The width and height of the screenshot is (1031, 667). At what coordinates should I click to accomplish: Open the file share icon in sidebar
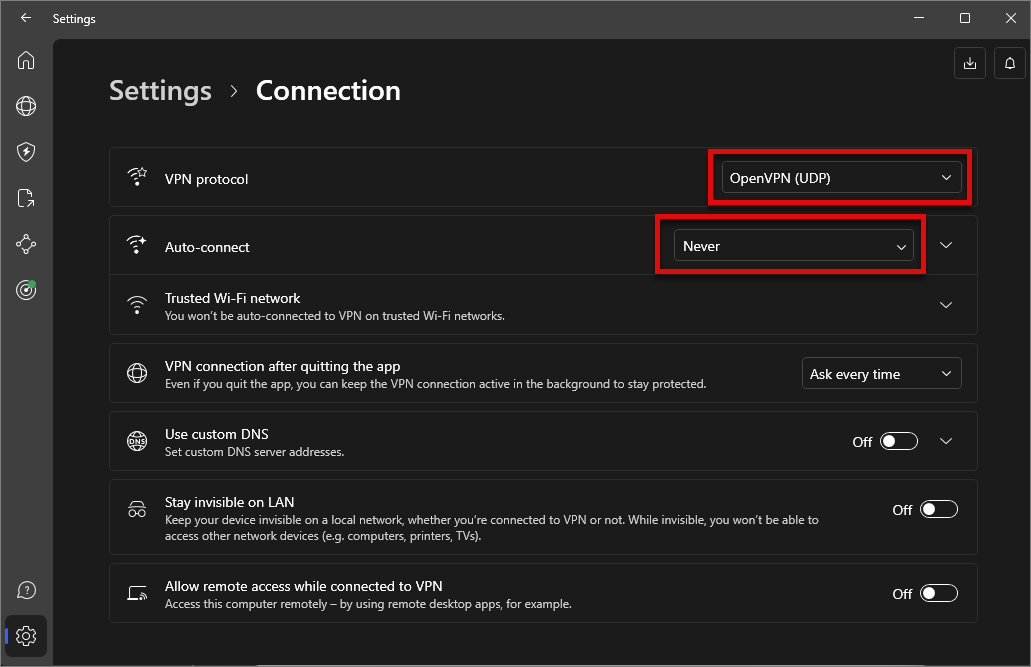[26, 198]
